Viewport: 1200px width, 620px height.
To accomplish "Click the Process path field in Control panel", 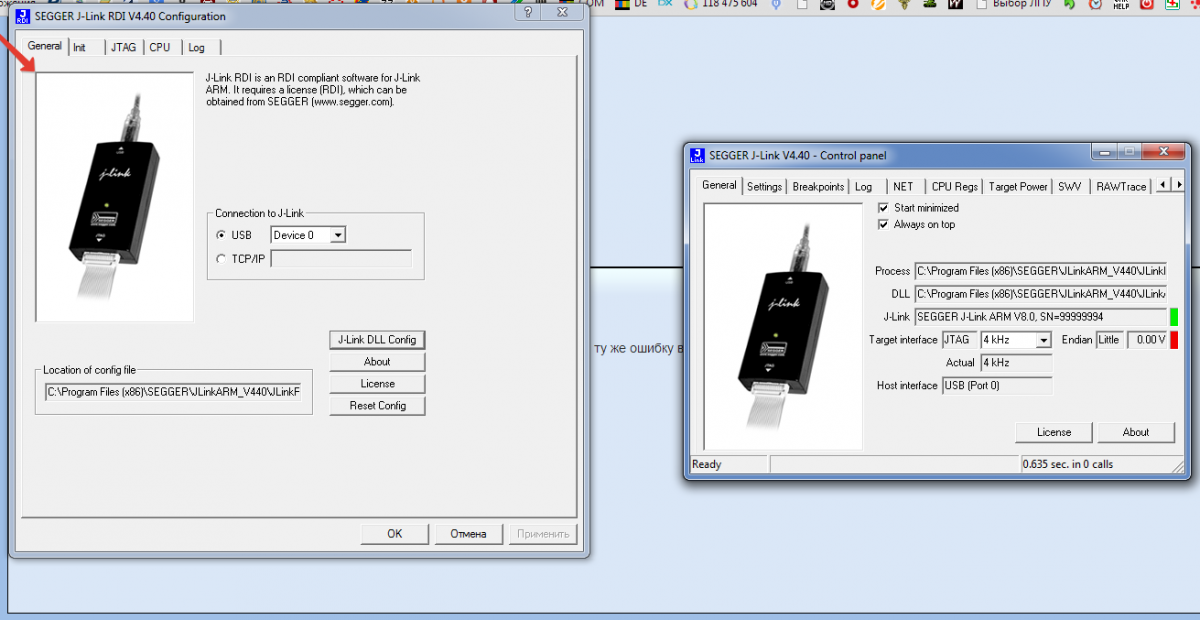I will tap(1040, 271).
